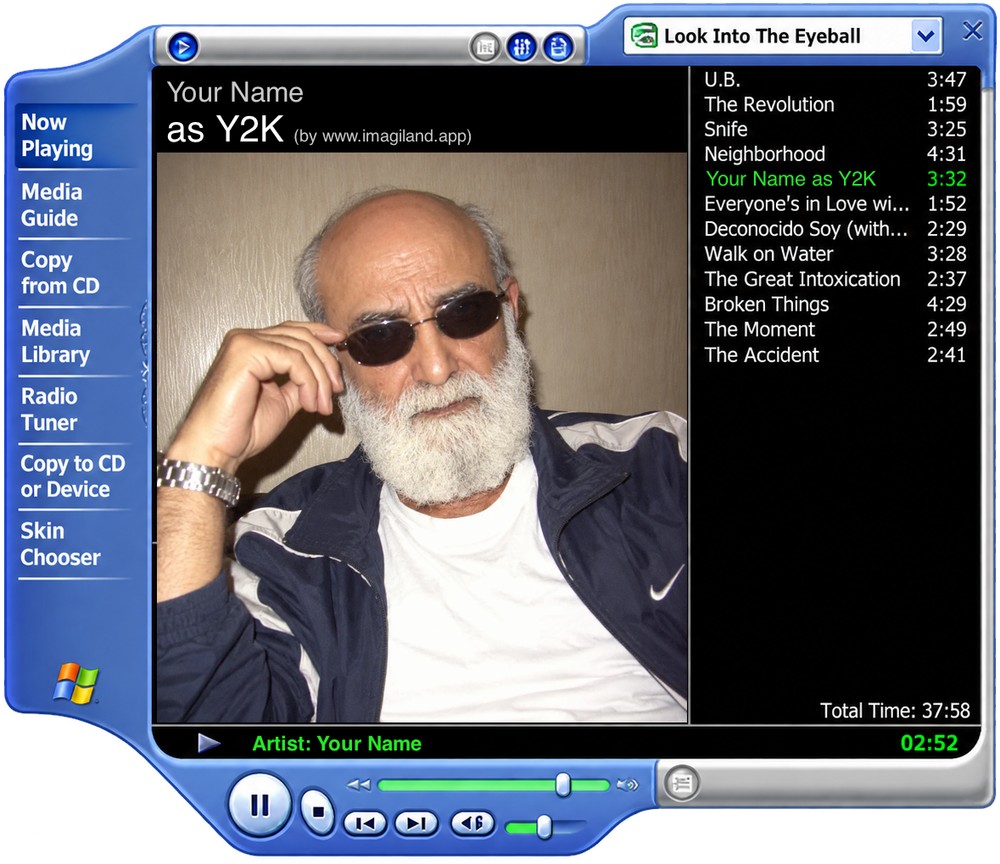
Task: Open the Media Guide tab
Action: [x=76, y=205]
